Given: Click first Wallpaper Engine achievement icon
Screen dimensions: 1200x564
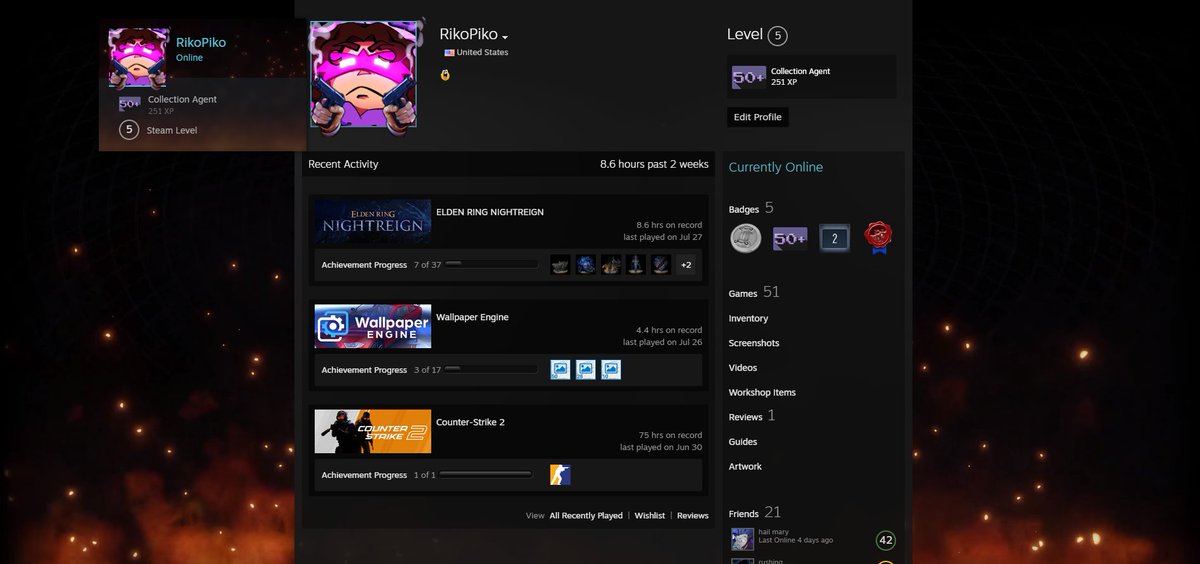Looking at the screenshot, I should [x=560, y=370].
